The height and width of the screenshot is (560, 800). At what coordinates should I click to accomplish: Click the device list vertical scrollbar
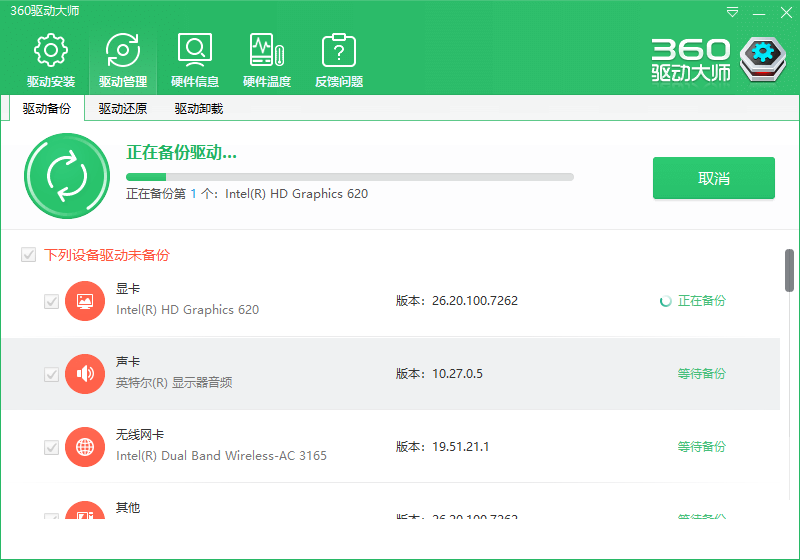pos(789,270)
